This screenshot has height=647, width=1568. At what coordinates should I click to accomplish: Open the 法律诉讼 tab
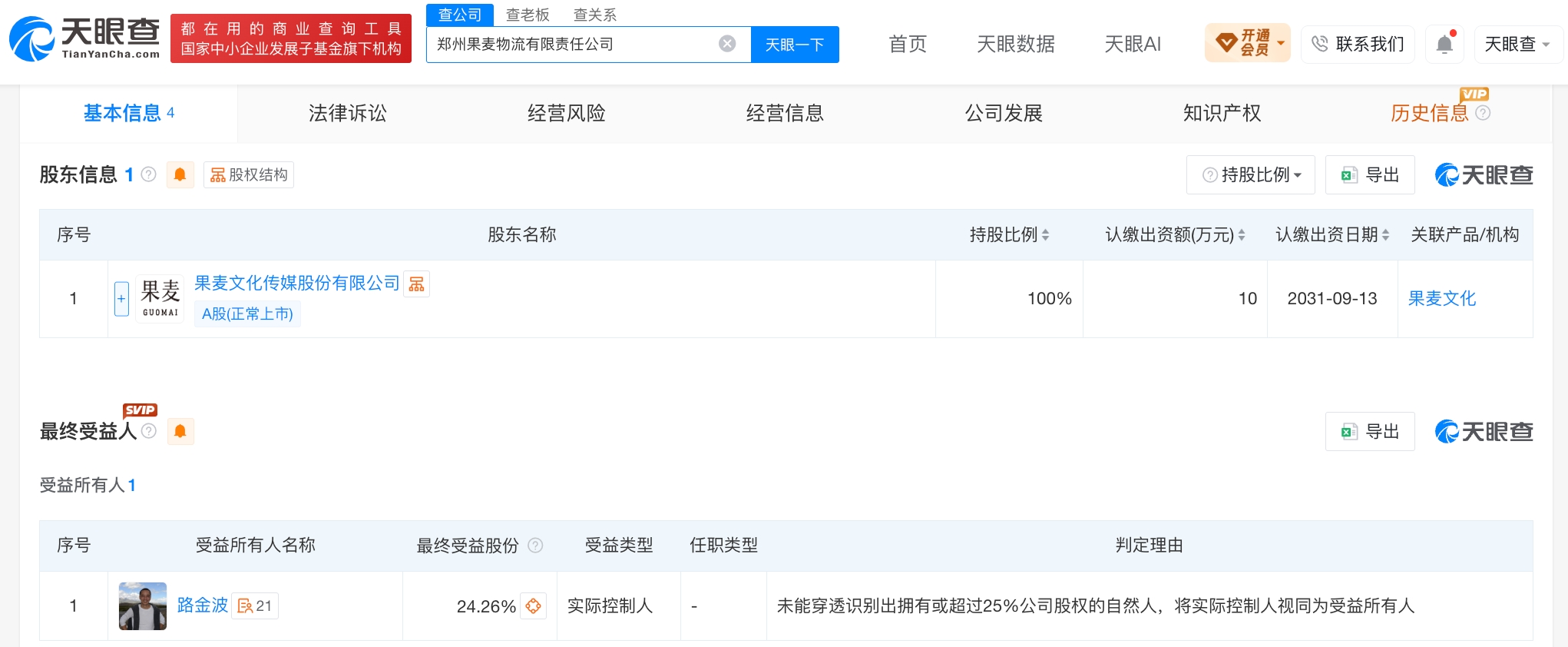click(348, 114)
